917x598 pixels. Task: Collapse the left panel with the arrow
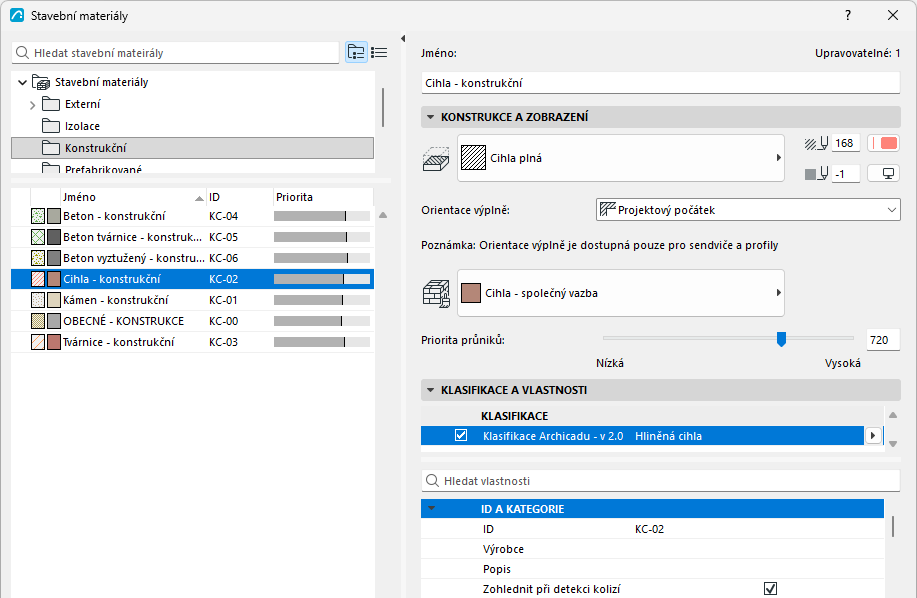(x=403, y=39)
